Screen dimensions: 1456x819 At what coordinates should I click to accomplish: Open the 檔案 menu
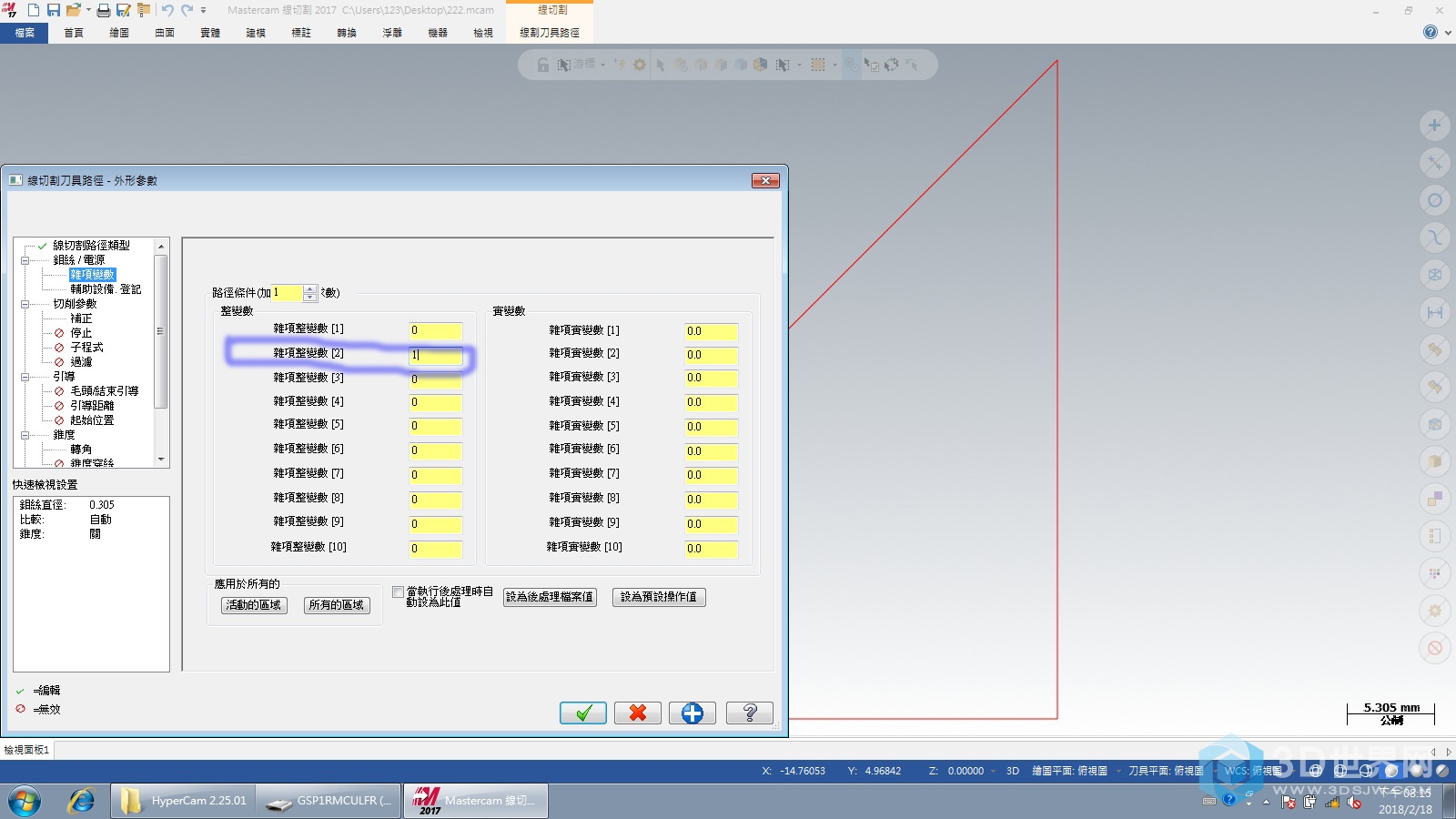[x=25, y=33]
